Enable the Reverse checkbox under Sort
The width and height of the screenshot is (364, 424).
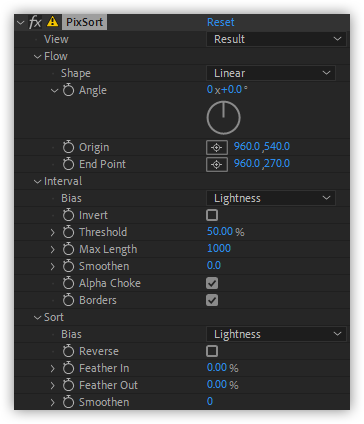click(212, 351)
